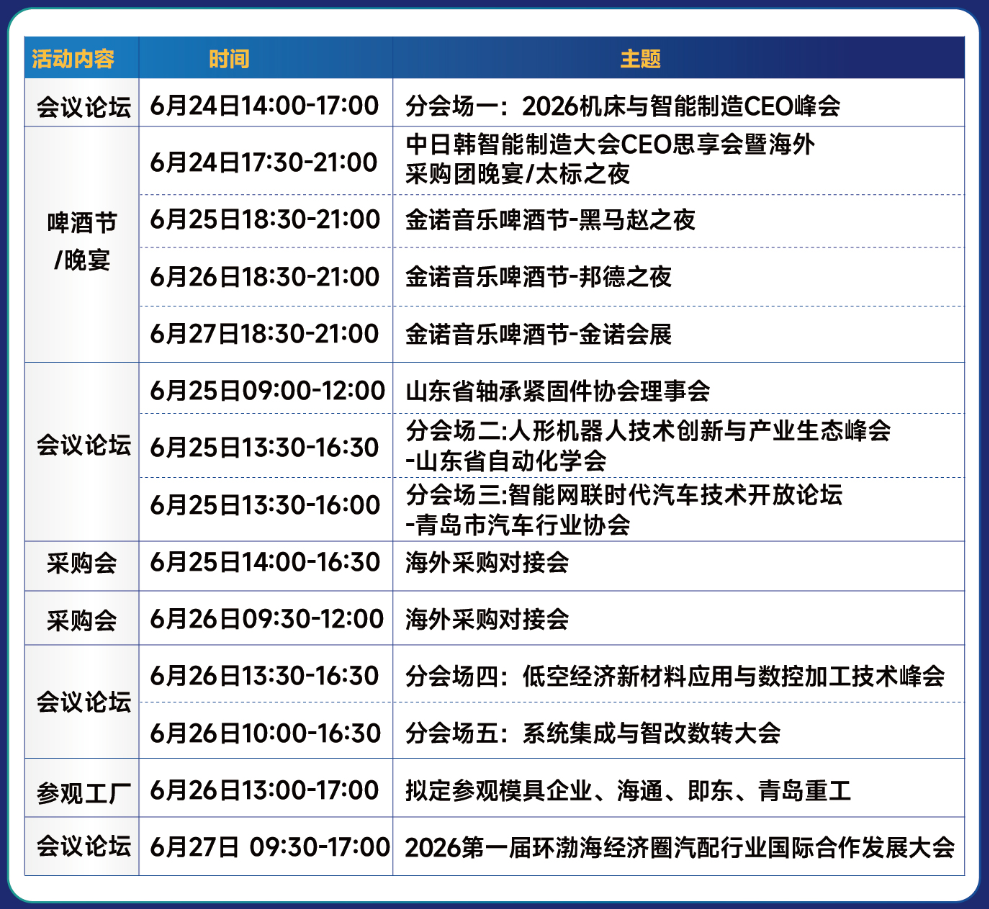The image size is (989, 909).
Task: Select 采购会 cell in the 6月25日14:00-16:30 row
Action: click(x=81, y=566)
